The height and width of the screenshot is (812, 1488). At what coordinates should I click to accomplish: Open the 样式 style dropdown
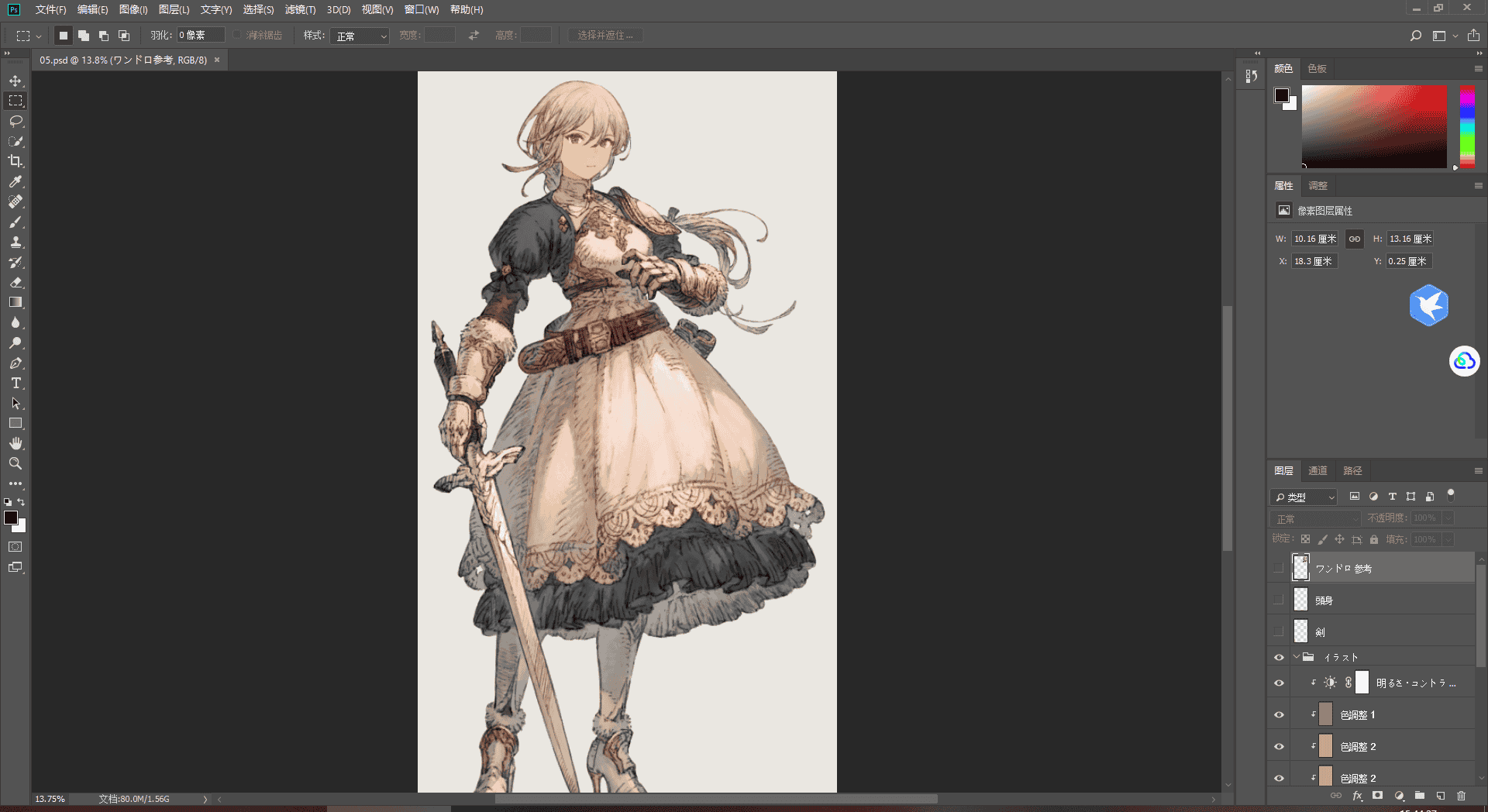coord(360,36)
